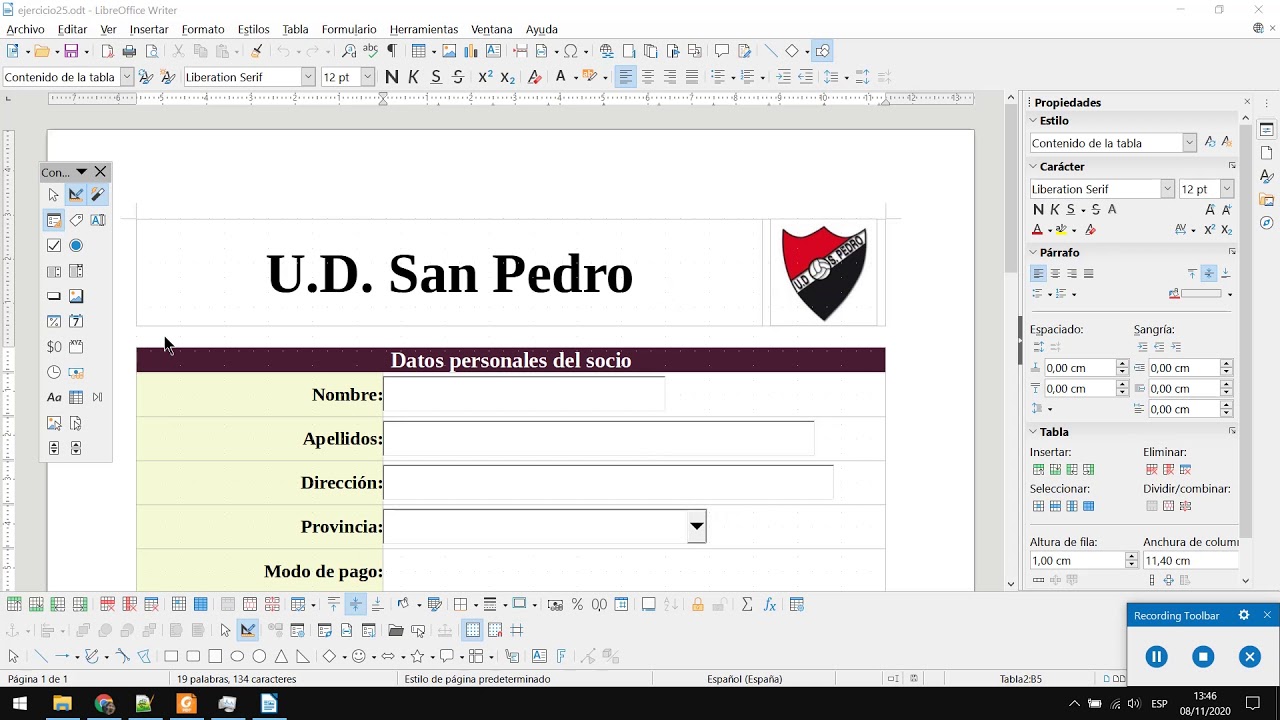The image size is (1280, 720).
Task: Click the Save document icon
Action: (71, 51)
